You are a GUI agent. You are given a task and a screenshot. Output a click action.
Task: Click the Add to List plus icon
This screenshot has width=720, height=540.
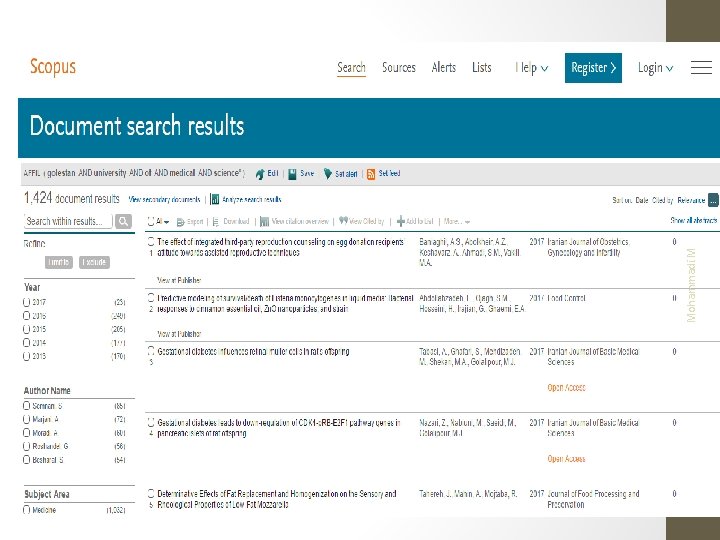pyautogui.click(x=400, y=221)
